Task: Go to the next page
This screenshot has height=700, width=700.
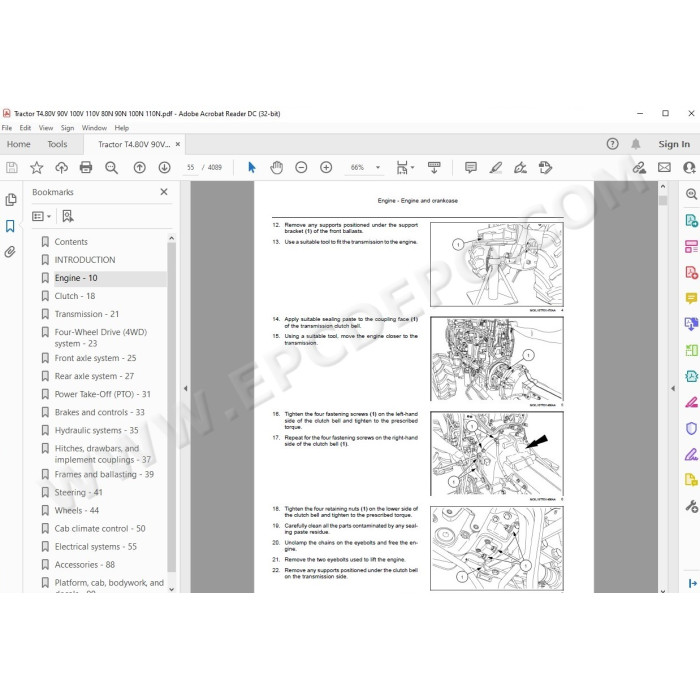Action: coord(164,167)
